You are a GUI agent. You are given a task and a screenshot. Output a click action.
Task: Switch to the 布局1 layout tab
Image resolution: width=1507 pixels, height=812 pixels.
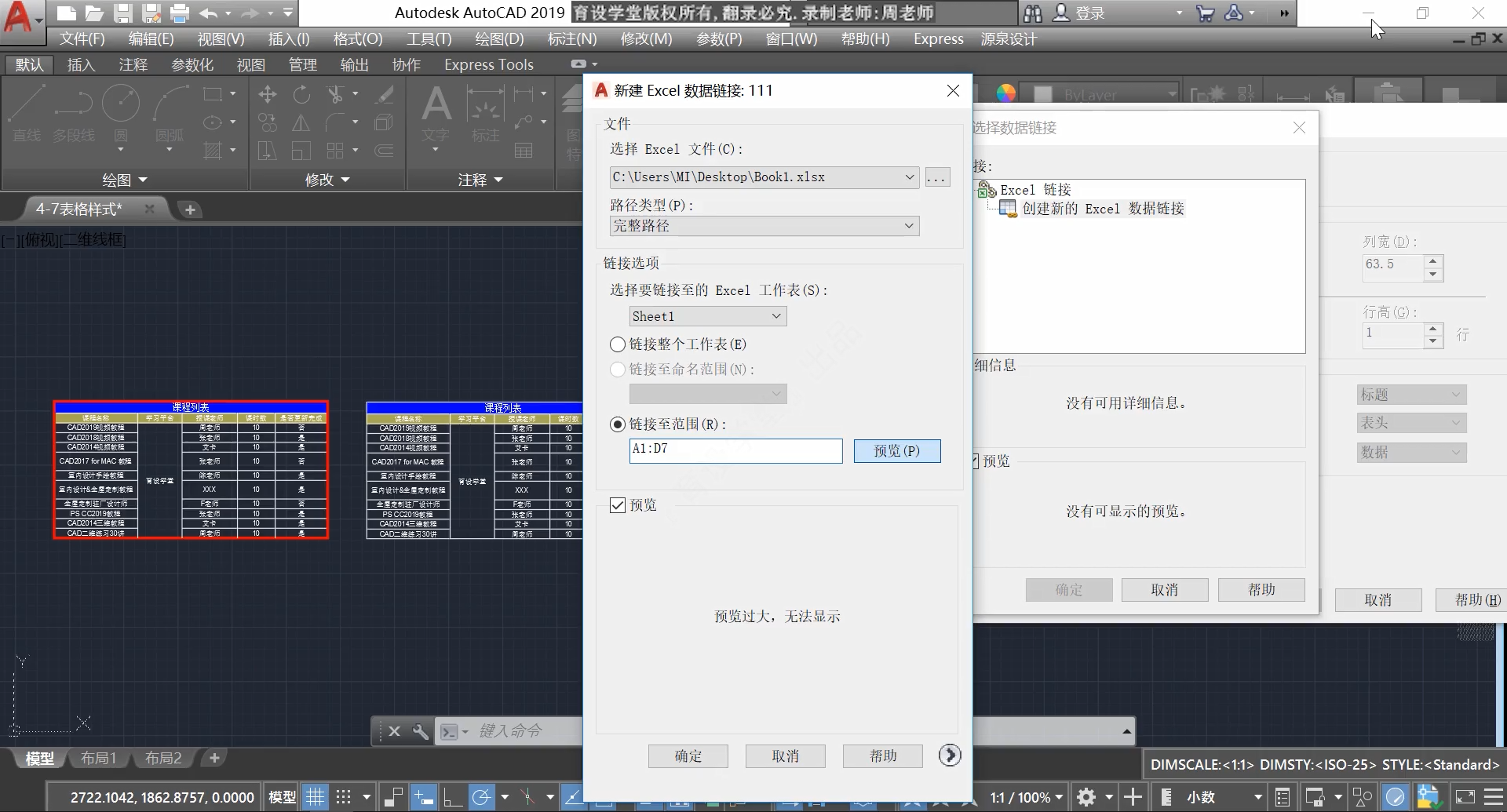coord(98,758)
